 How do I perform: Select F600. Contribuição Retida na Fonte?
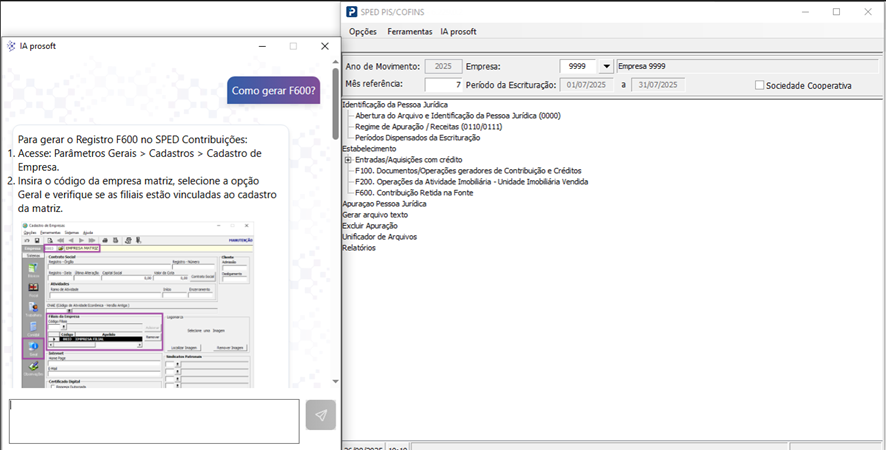(x=414, y=193)
